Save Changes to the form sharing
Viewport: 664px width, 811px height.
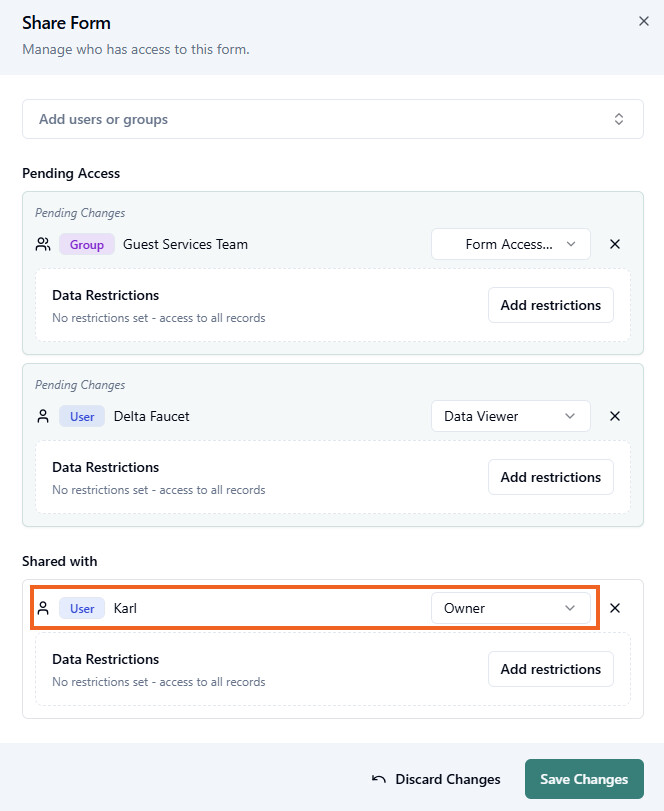coord(584,779)
